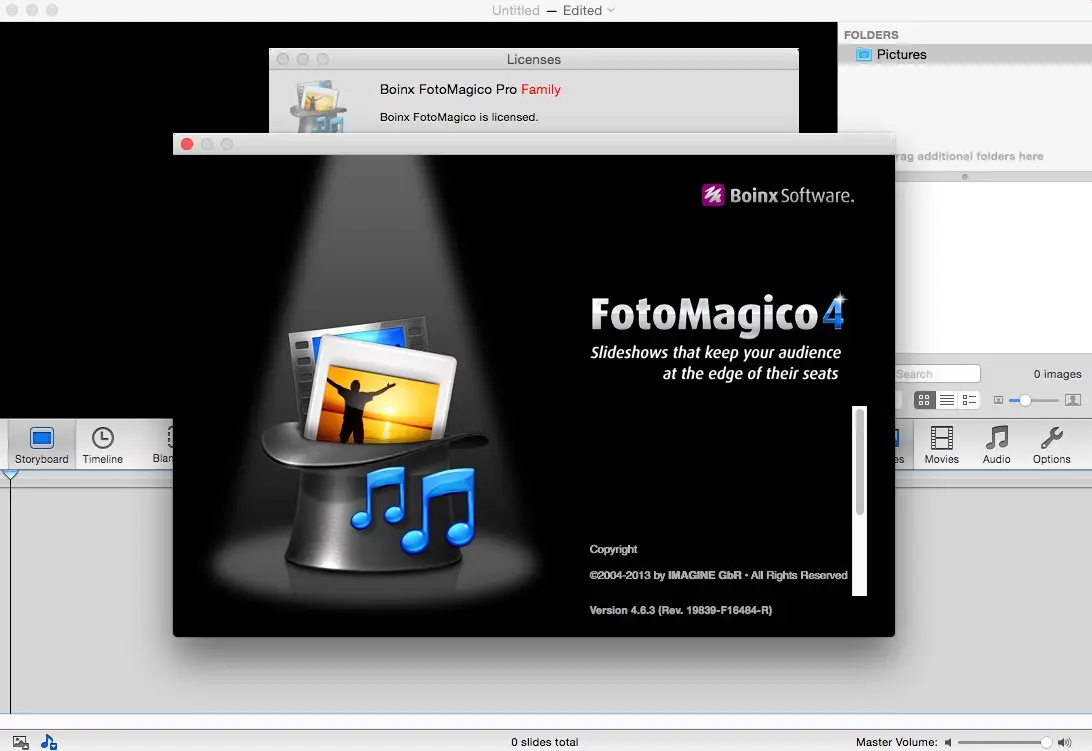Click the '0 images' count label
Image resolution: width=1092 pixels, height=751 pixels.
click(x=1057, y=374)
